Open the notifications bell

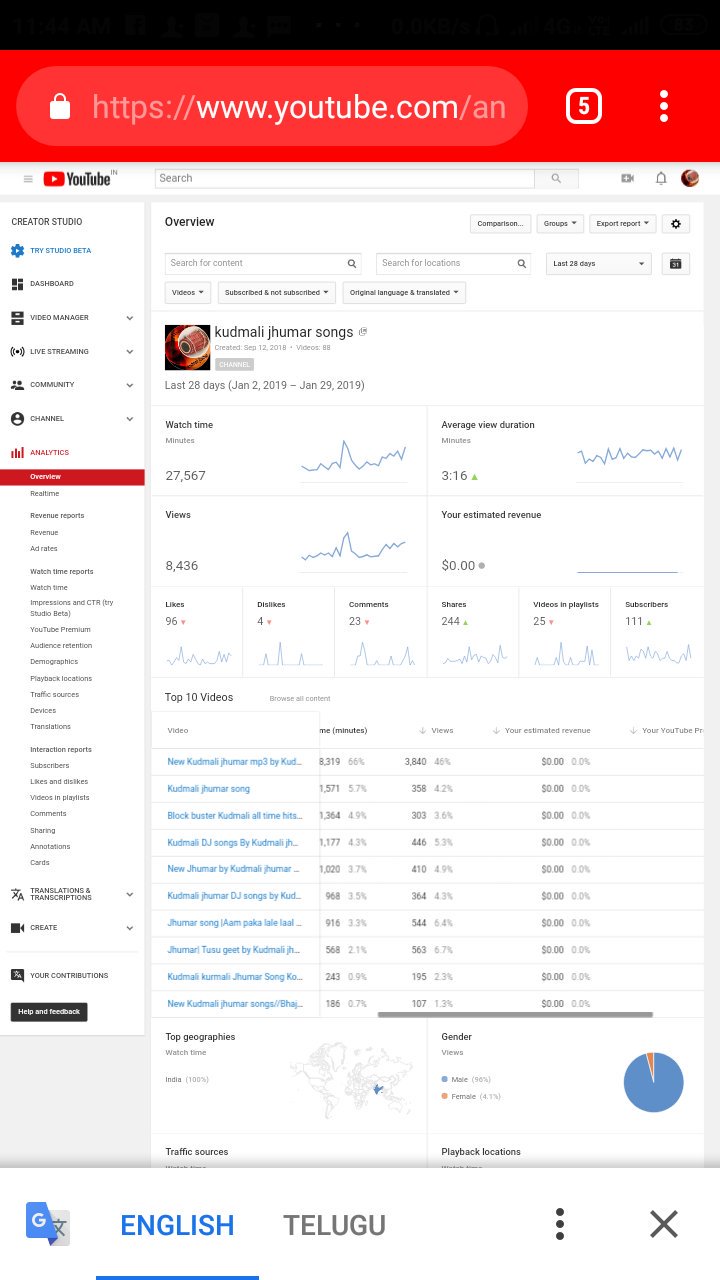point(661,178)
